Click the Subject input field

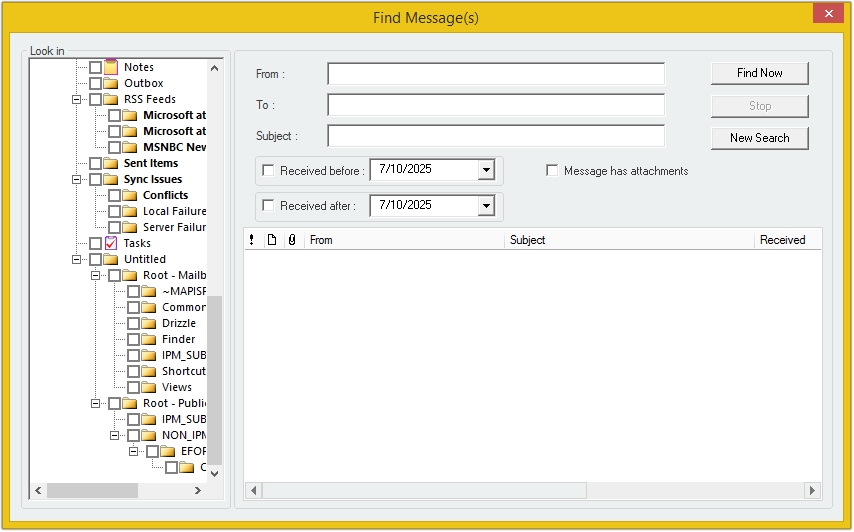click(x=496, y=136)
